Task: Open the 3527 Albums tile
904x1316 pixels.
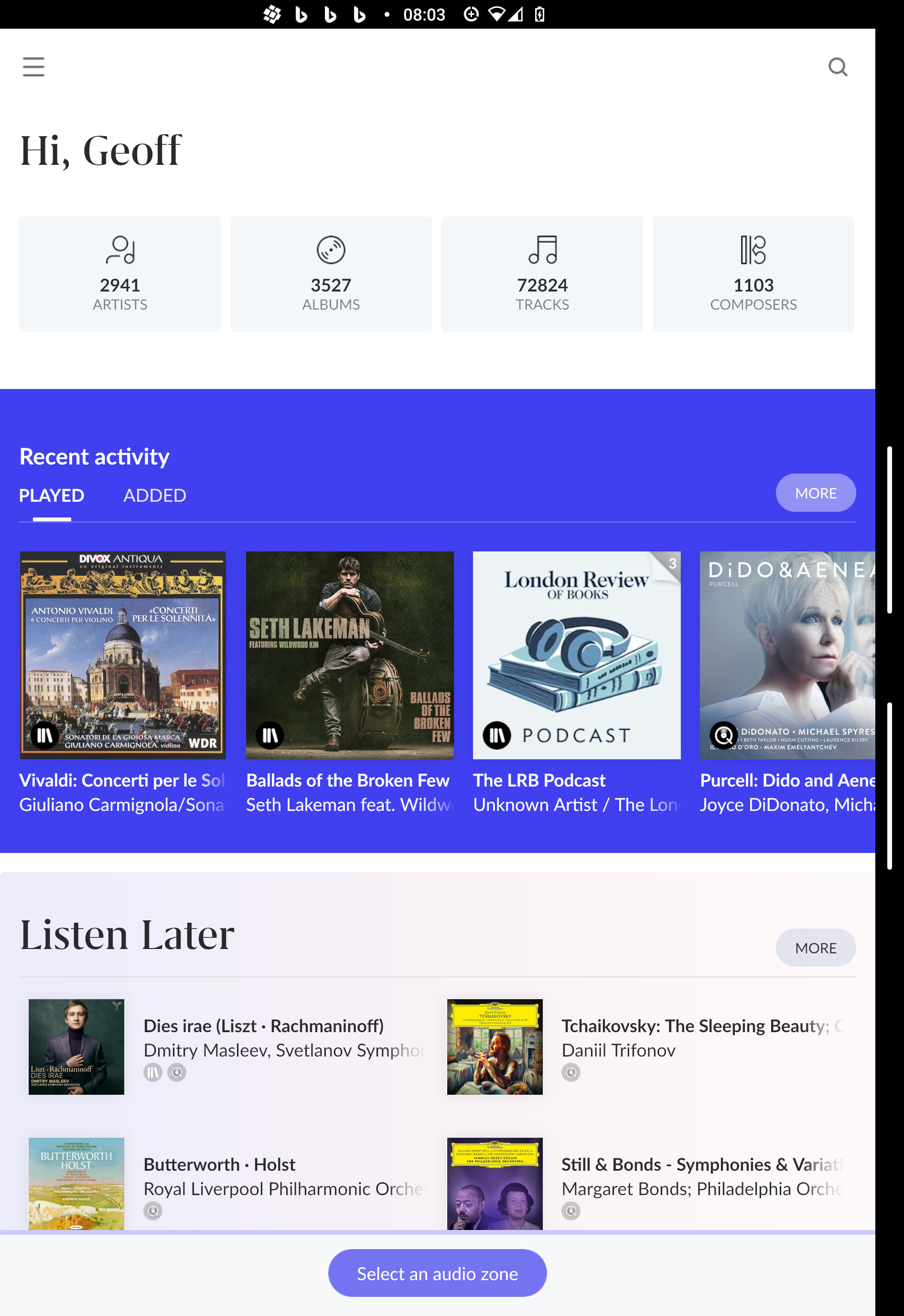Action: click(331, 274)
